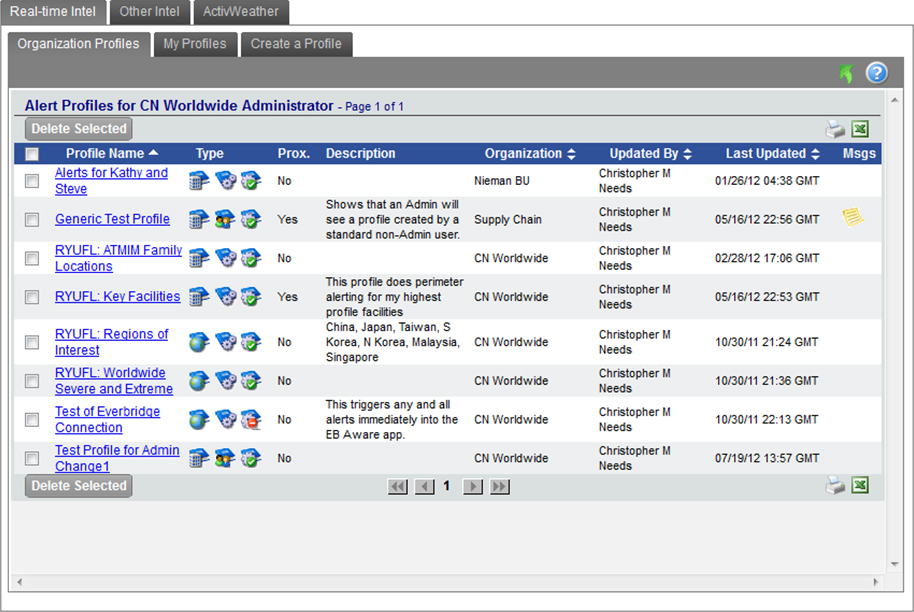Screen dimensions: 914x612
Task: Click building type icon in Key Facilities row
Action: pyautogui.click(x=198, y=297)
